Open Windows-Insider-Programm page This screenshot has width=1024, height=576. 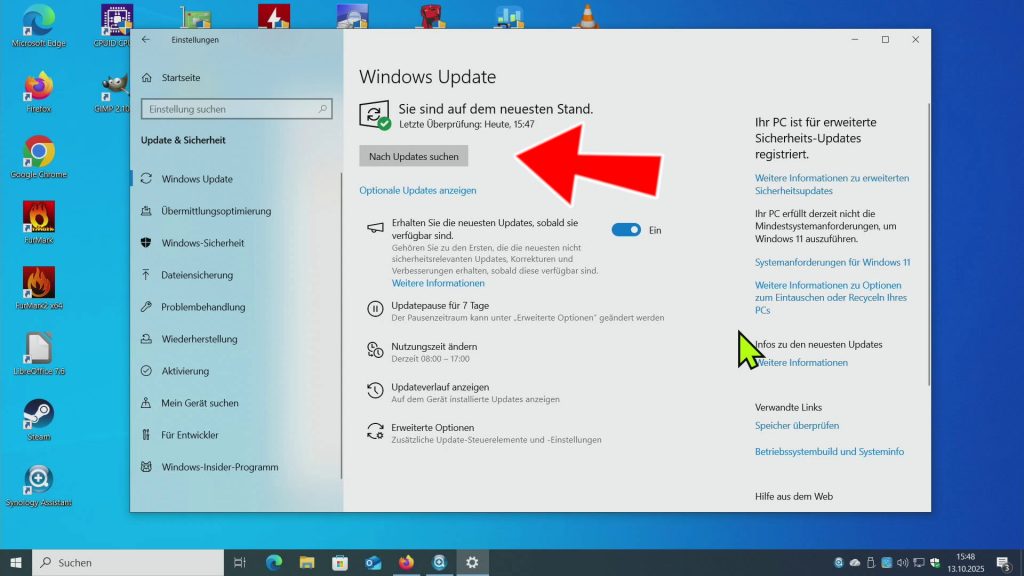pyautogui.click(x=219, y=467)
